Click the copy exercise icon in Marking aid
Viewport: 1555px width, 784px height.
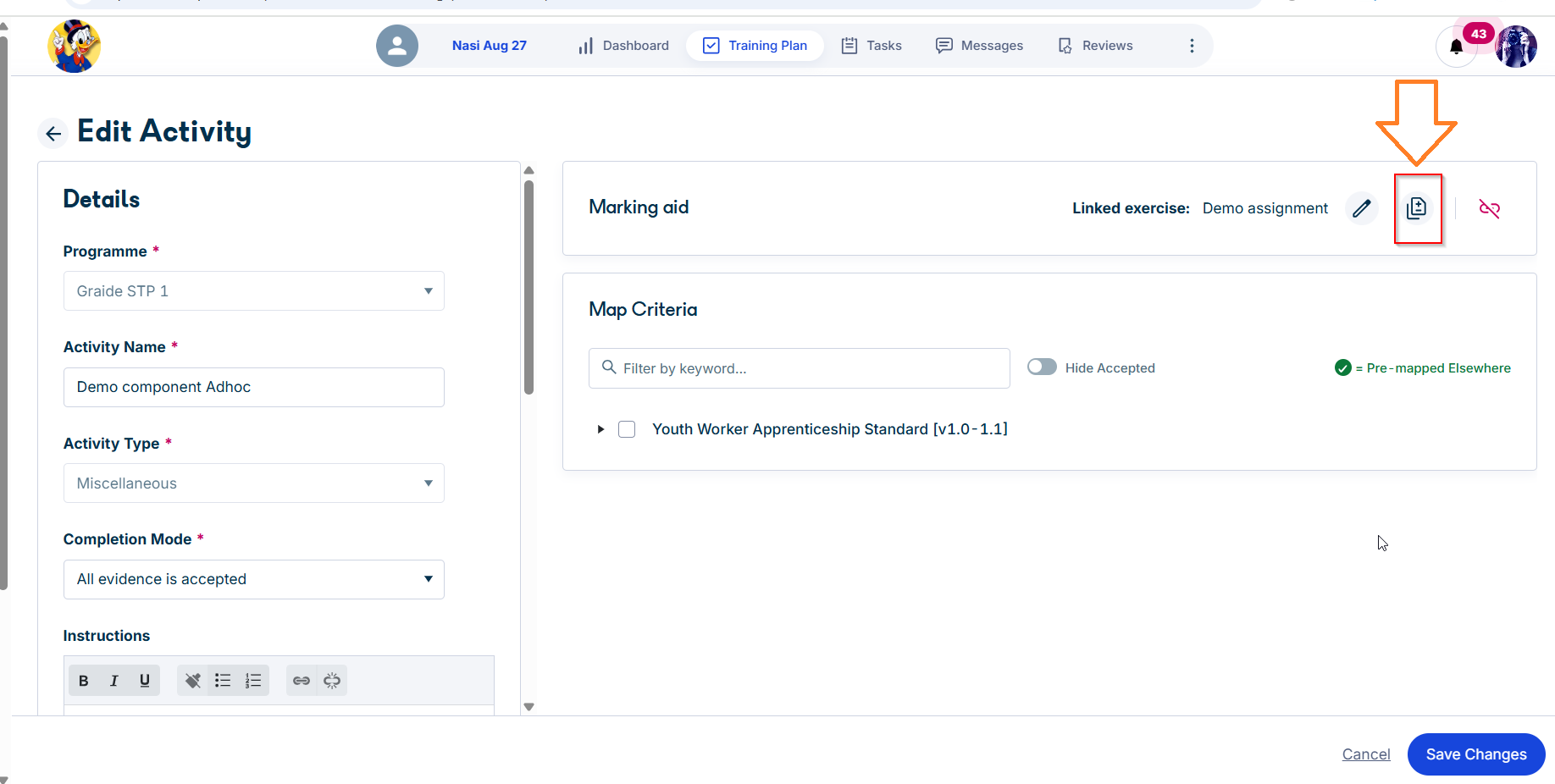(x=1417, y=208)
